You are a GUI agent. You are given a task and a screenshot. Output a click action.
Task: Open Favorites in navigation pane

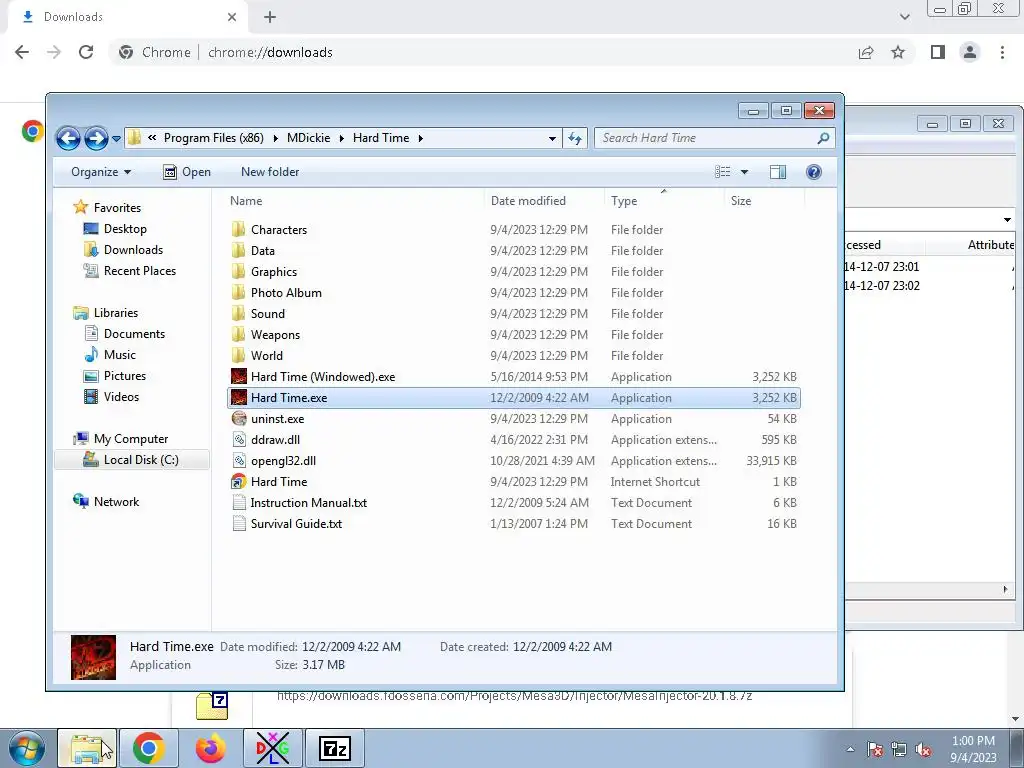click(108, 208)
